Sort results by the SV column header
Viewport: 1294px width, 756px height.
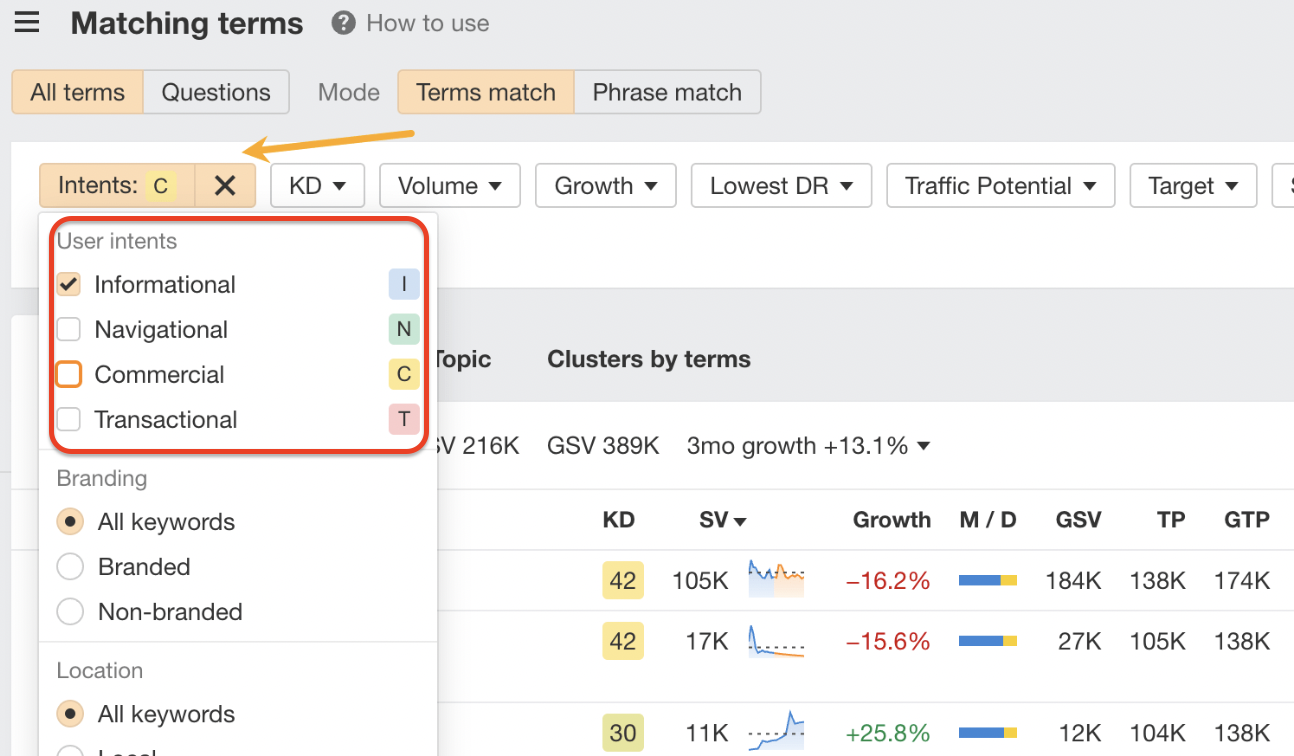722,520
